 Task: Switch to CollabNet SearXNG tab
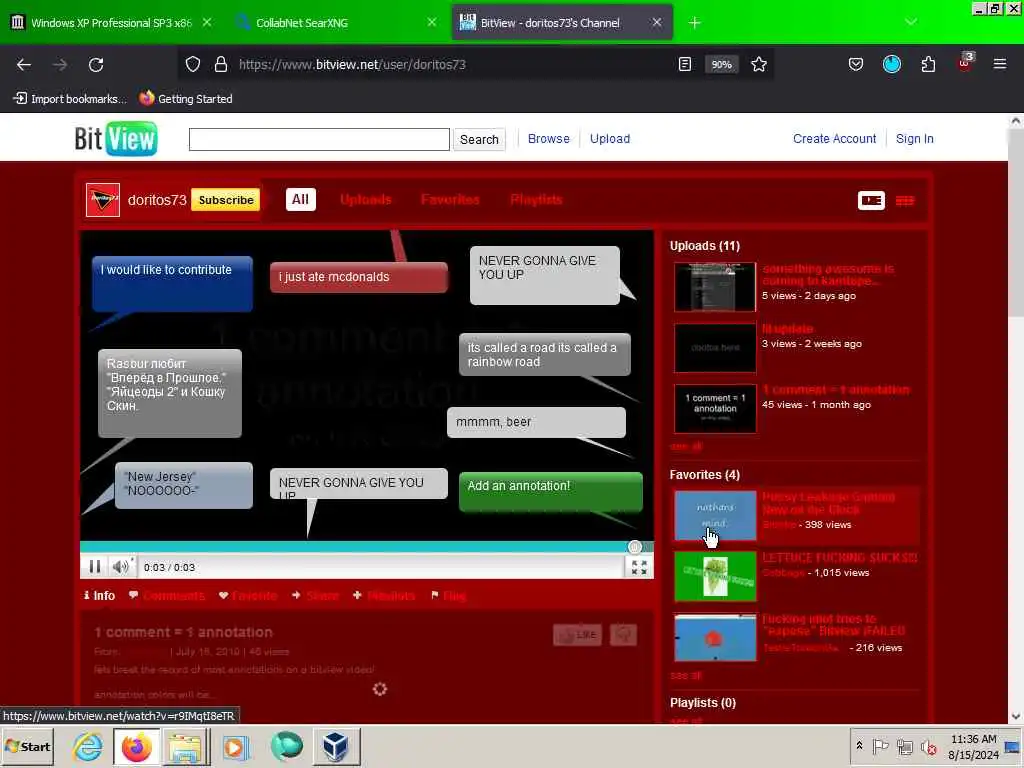pos(335,23)
